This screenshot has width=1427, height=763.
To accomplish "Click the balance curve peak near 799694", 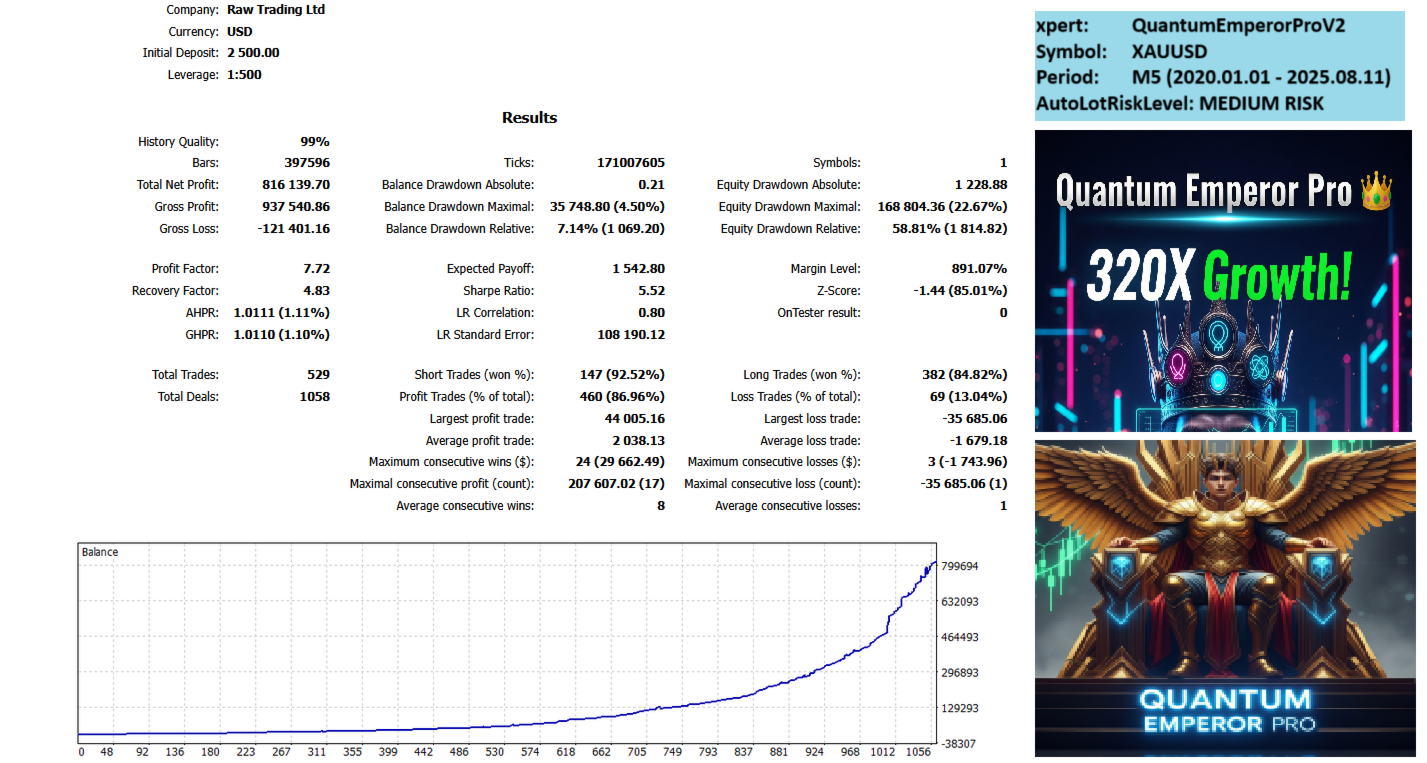I will (934, 565).
